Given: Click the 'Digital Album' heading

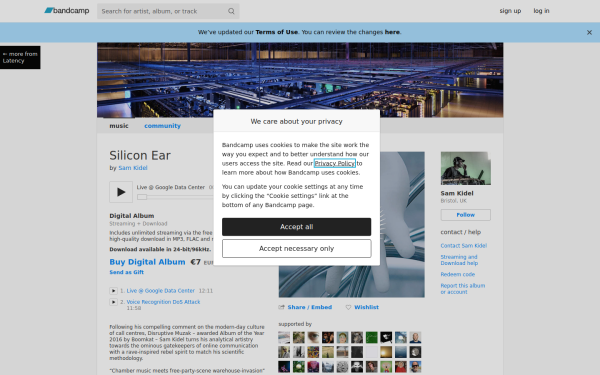Looking at the screenshot, I should [x=132, y=216].
